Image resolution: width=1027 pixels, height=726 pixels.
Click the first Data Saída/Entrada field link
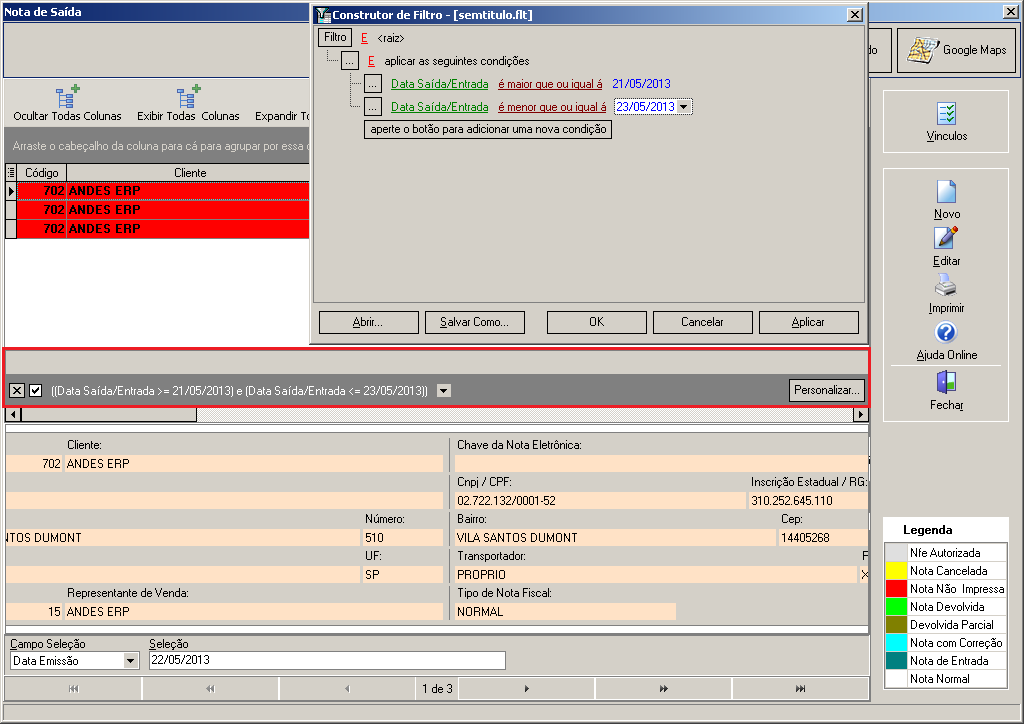pyautogui.click(x=439, y=84)
